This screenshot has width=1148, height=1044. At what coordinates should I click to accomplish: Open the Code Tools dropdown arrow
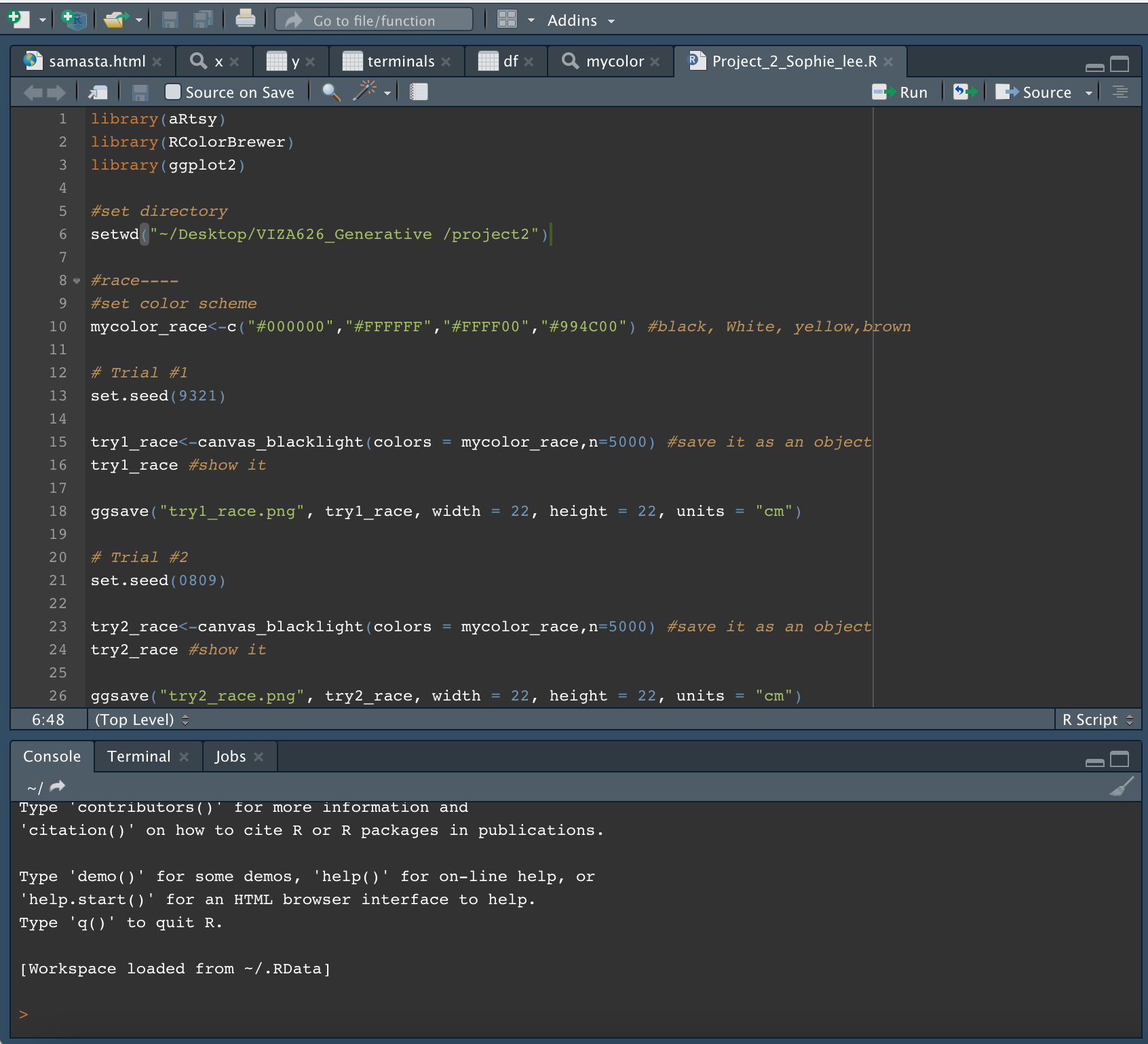(387, 94)
